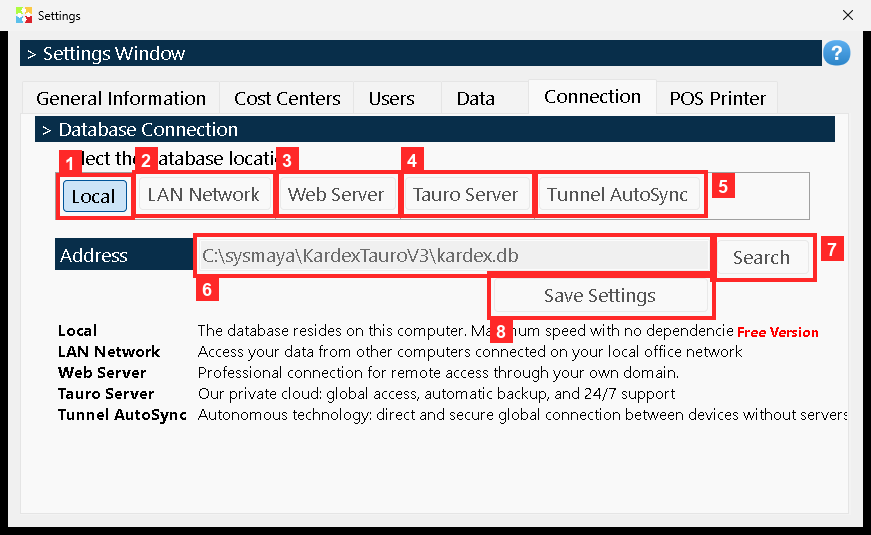The image size is (871, 535).
Task: Click the Settings Window header bar
Action: coord(421,53)
